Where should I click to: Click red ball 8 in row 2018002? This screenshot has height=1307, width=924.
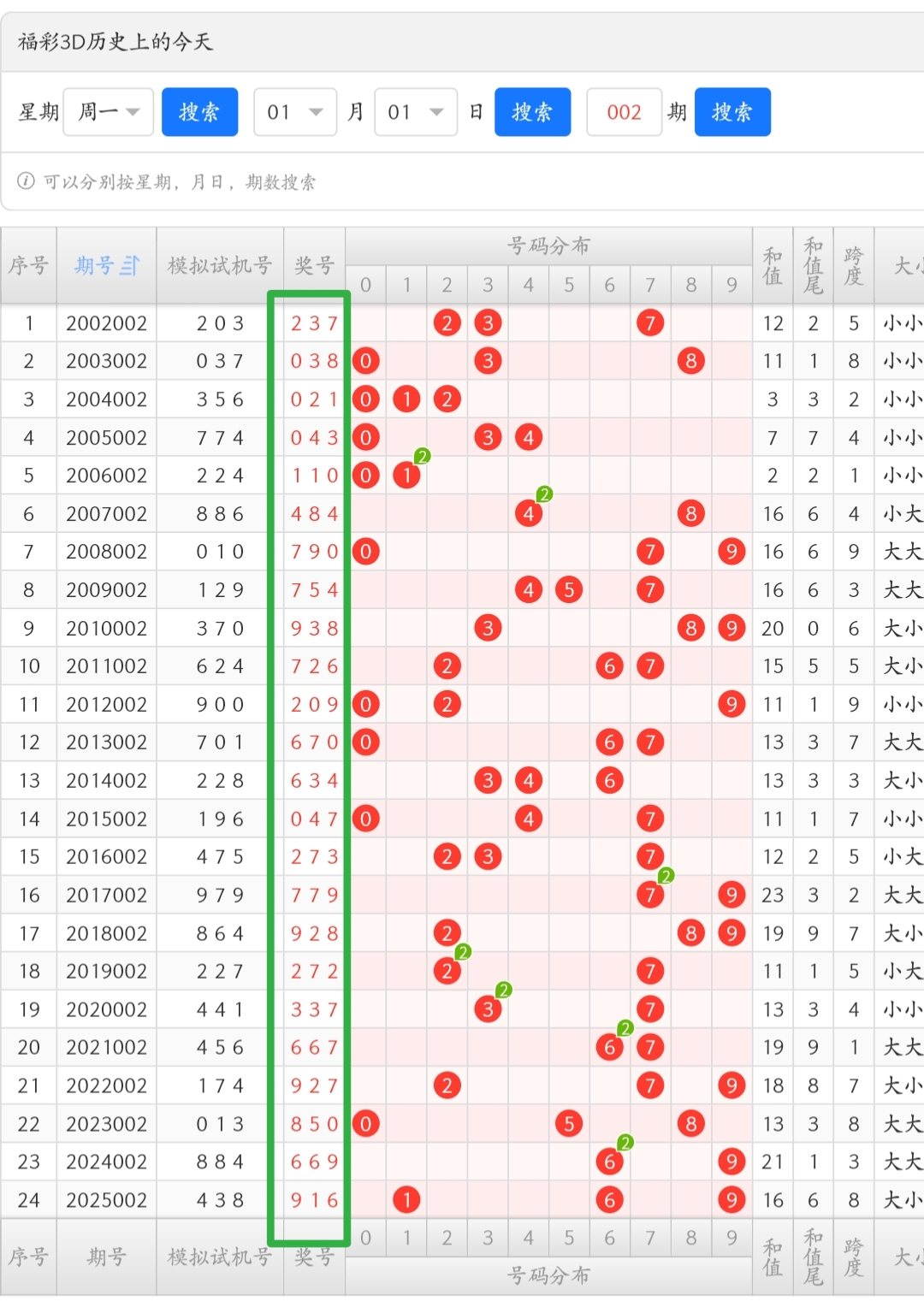(690, 933)
